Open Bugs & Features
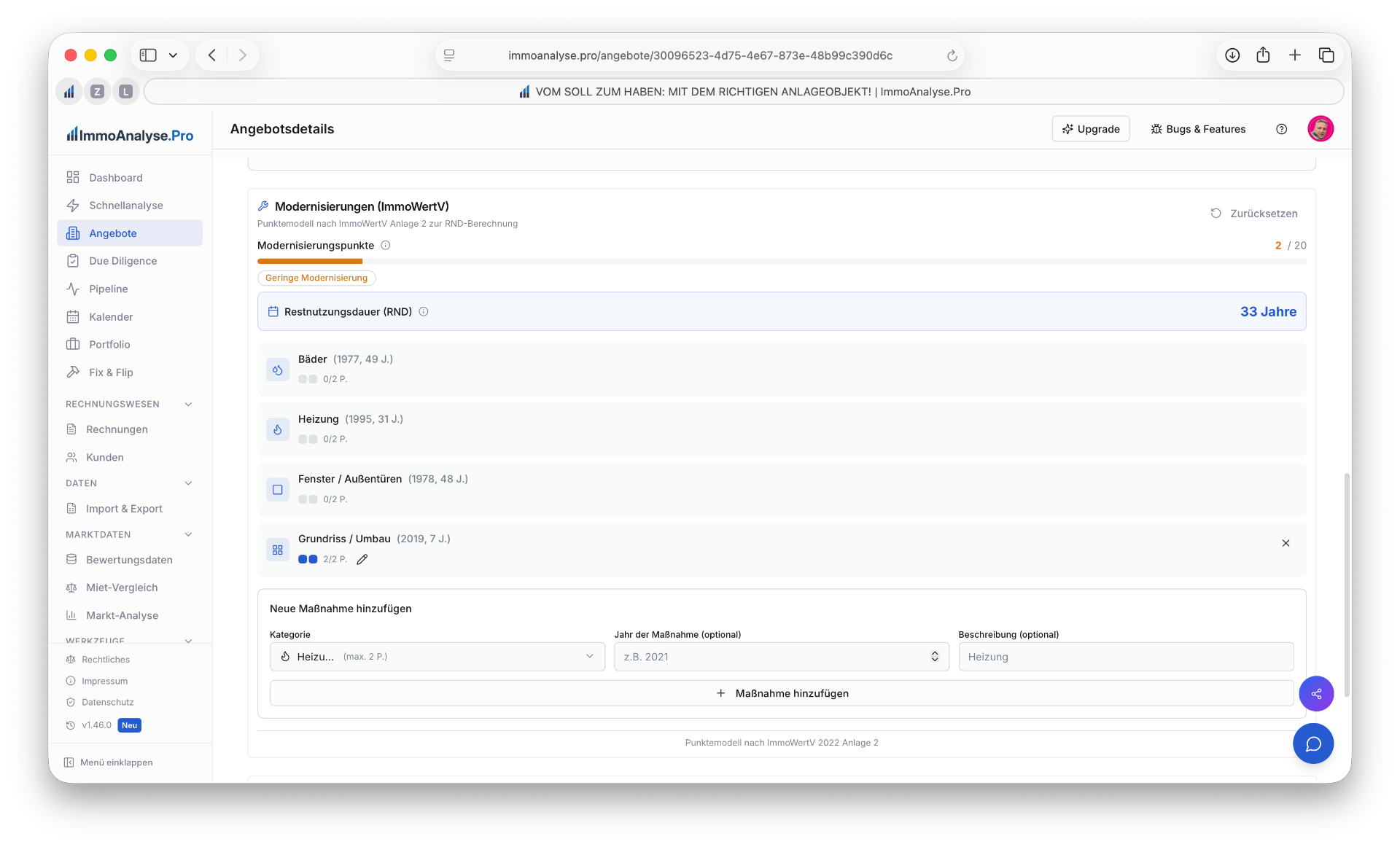This screenshot has width=1400, height=847. coord(1198,129)
